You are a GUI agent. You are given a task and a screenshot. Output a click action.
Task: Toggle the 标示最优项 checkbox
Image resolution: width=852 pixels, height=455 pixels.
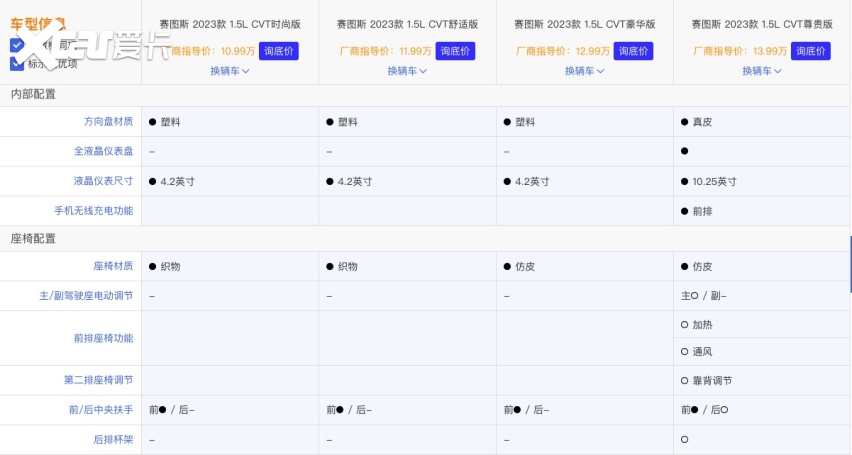click(x=17, y=63)
